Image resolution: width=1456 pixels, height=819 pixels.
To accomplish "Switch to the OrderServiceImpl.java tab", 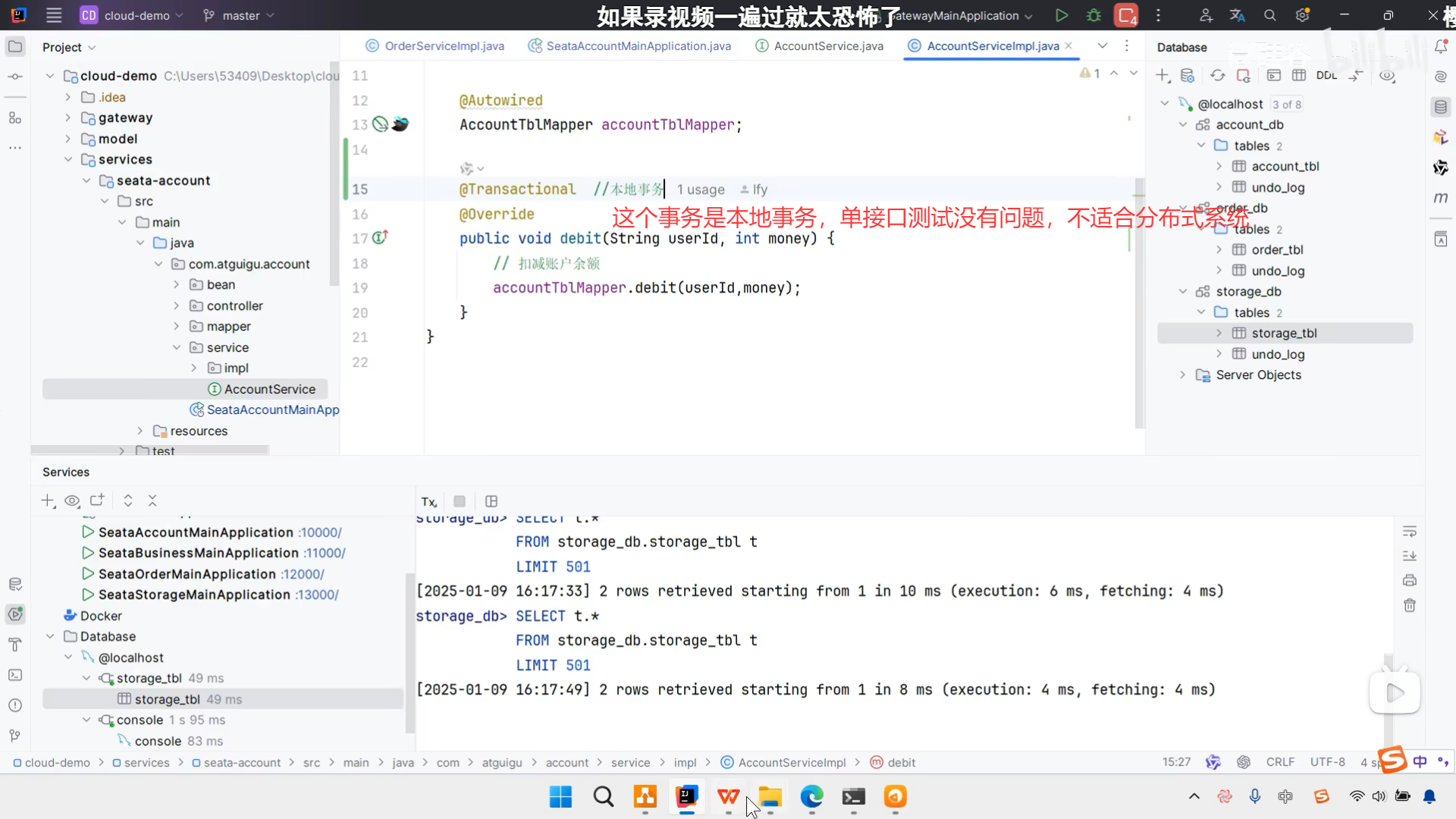I will click(x=444, y=45).
